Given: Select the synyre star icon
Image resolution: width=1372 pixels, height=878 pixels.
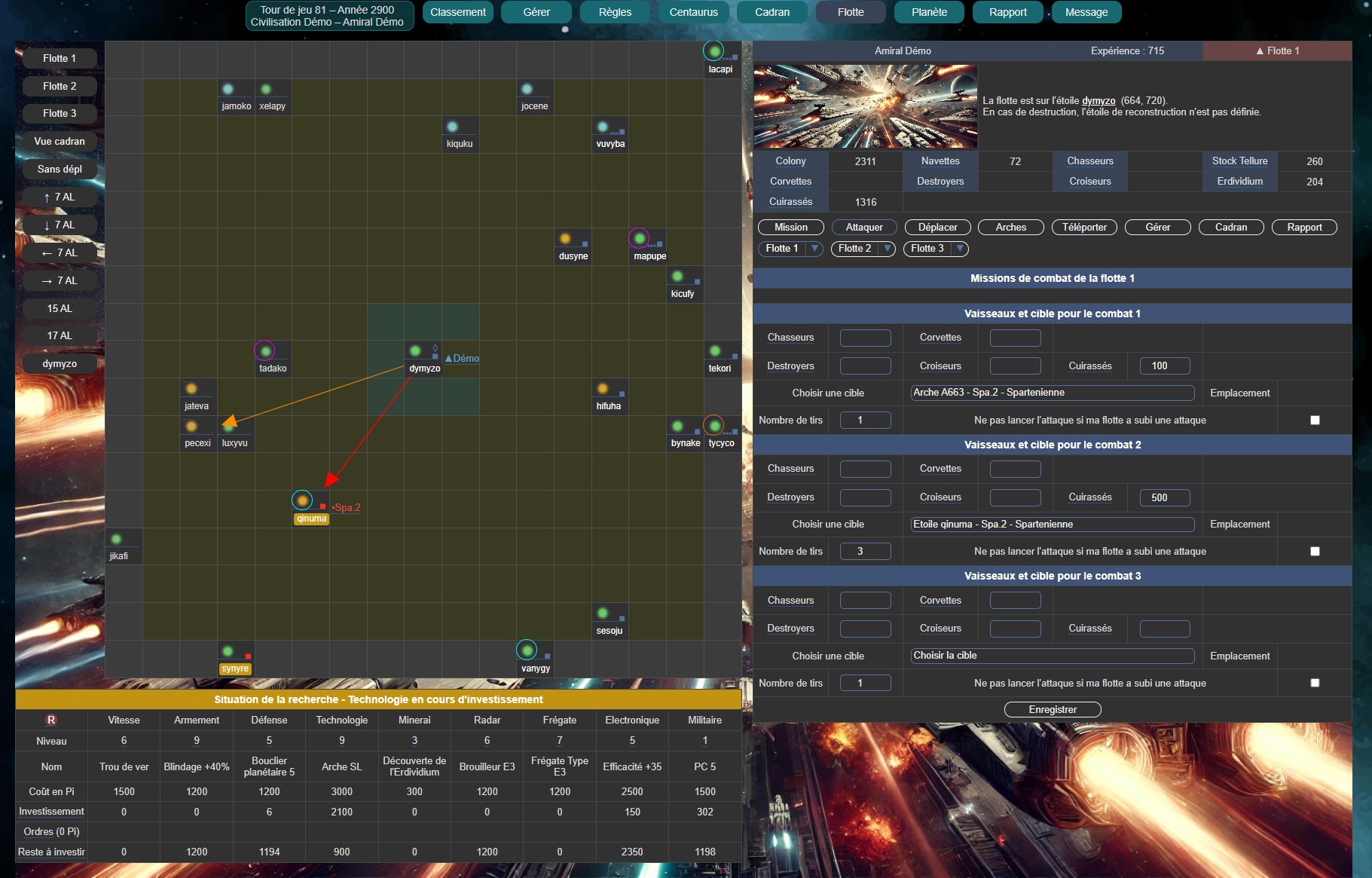Looking at the screenshot, I should 228,651.
